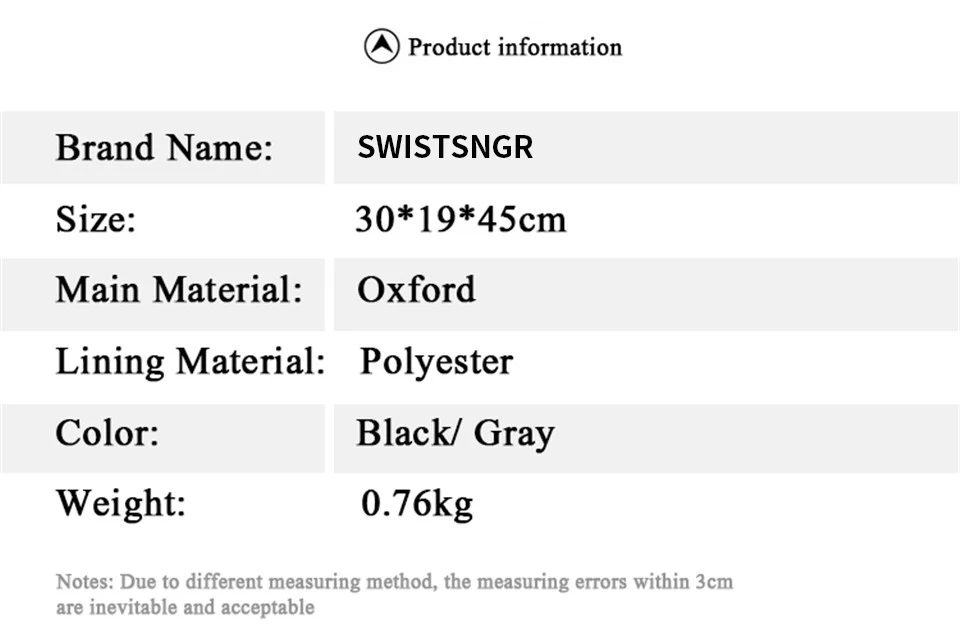Viewport: 960px width, 633px height.
Task: Click the "Product information" heading text
Action: tap(515, 47)
